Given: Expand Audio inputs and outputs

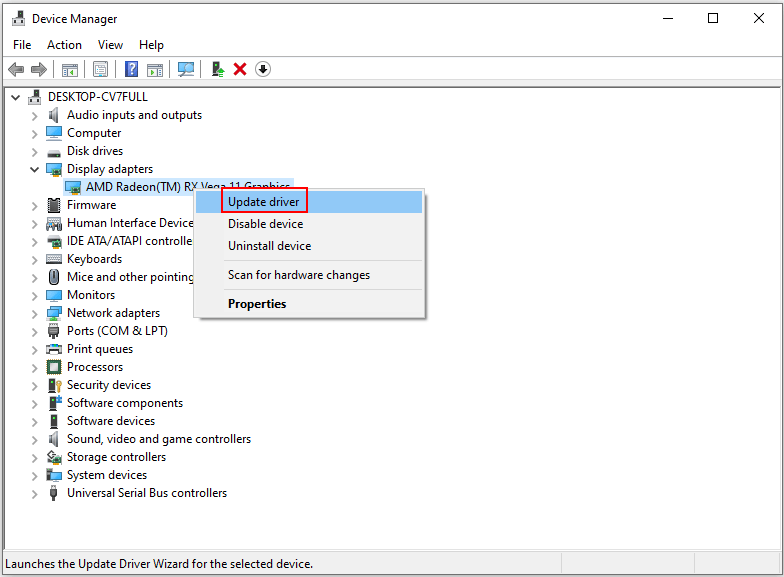Looking at the screenshot, I should pyautogui.click(x=34, y=116).
